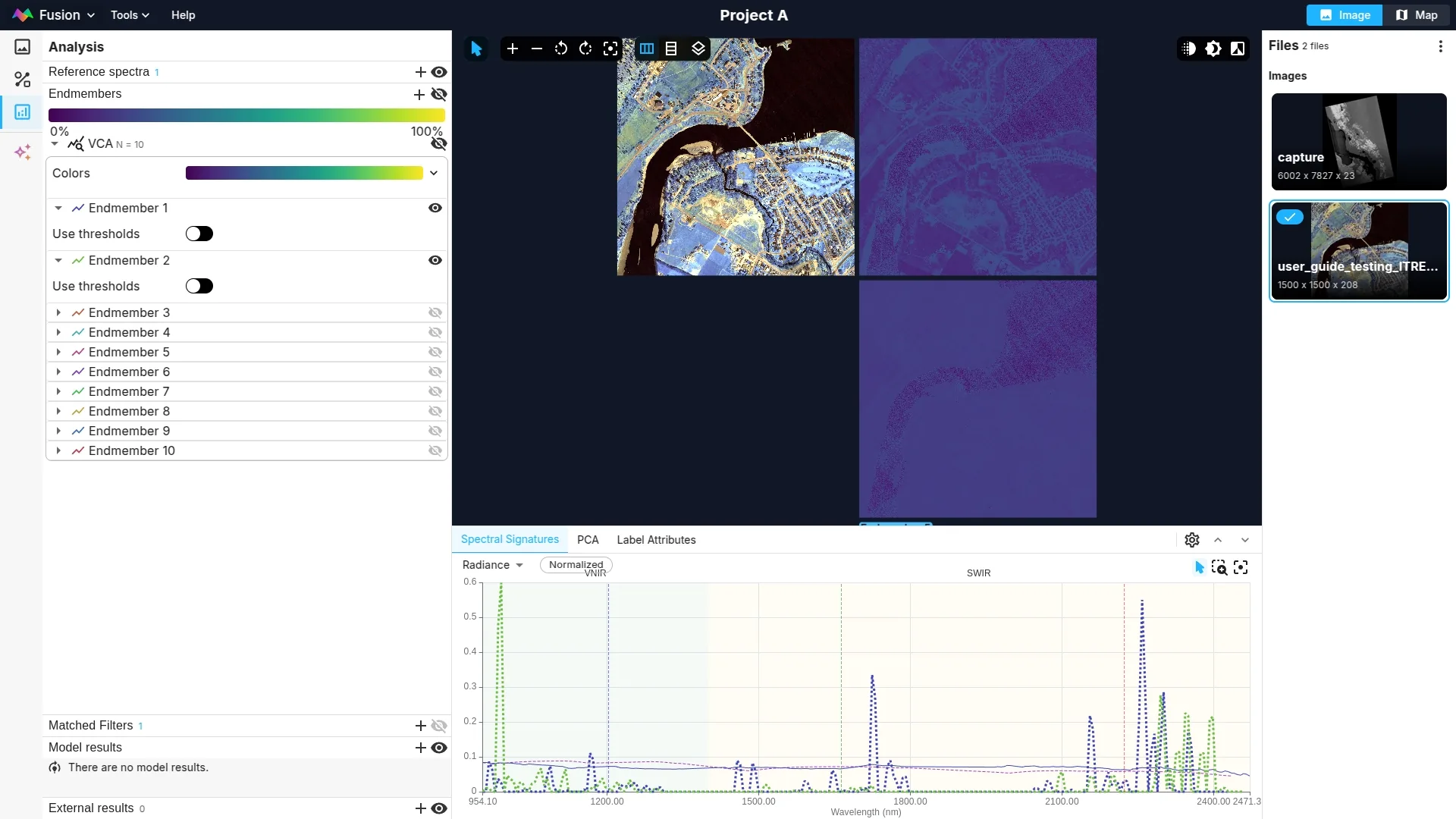The width and height of the screenshot is (1456, 819).
Task: Show Endmember 5 with eye icon
Action: pos(435,352)
